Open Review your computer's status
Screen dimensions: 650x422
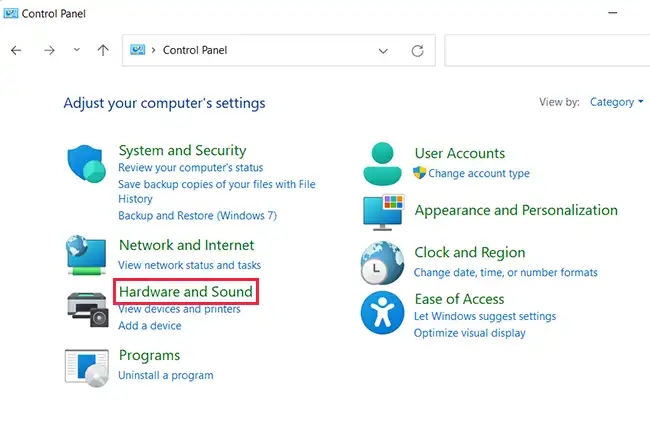point(191,167)
